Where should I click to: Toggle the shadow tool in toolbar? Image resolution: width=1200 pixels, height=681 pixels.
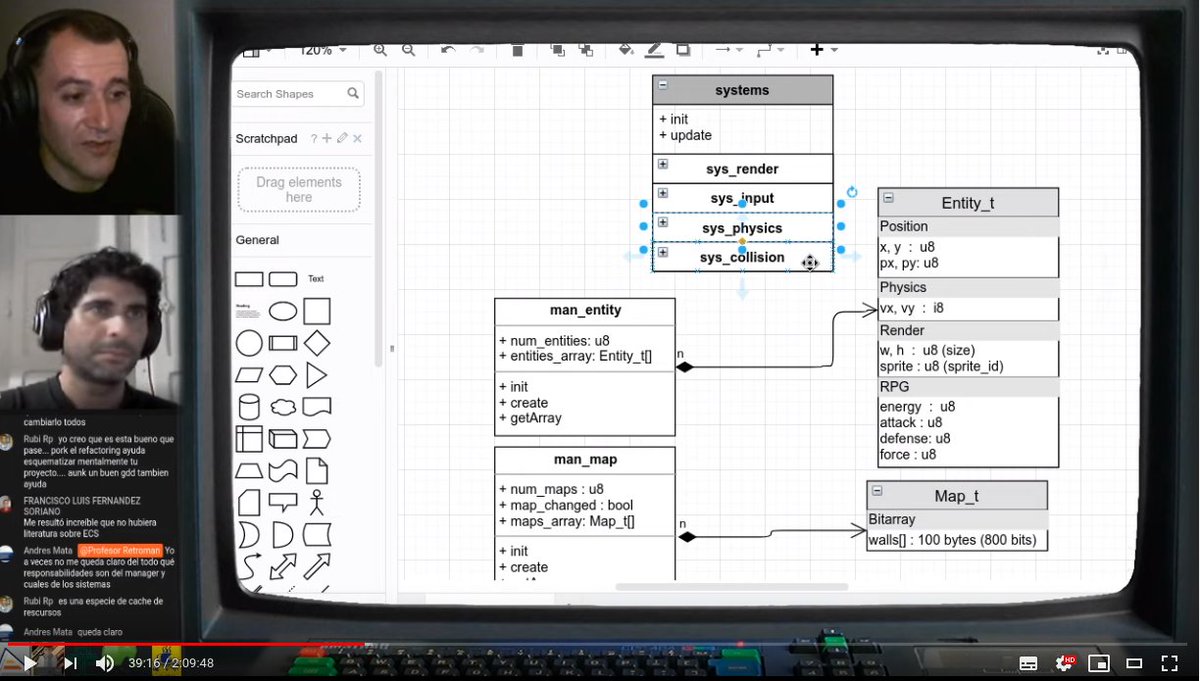click(x=683, y=50)
